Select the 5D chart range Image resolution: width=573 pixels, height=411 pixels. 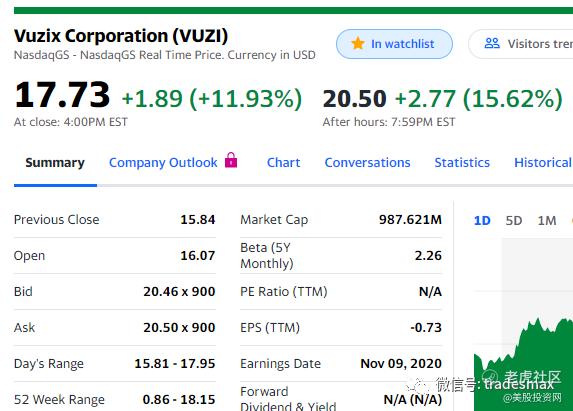[x=514, y=221]
